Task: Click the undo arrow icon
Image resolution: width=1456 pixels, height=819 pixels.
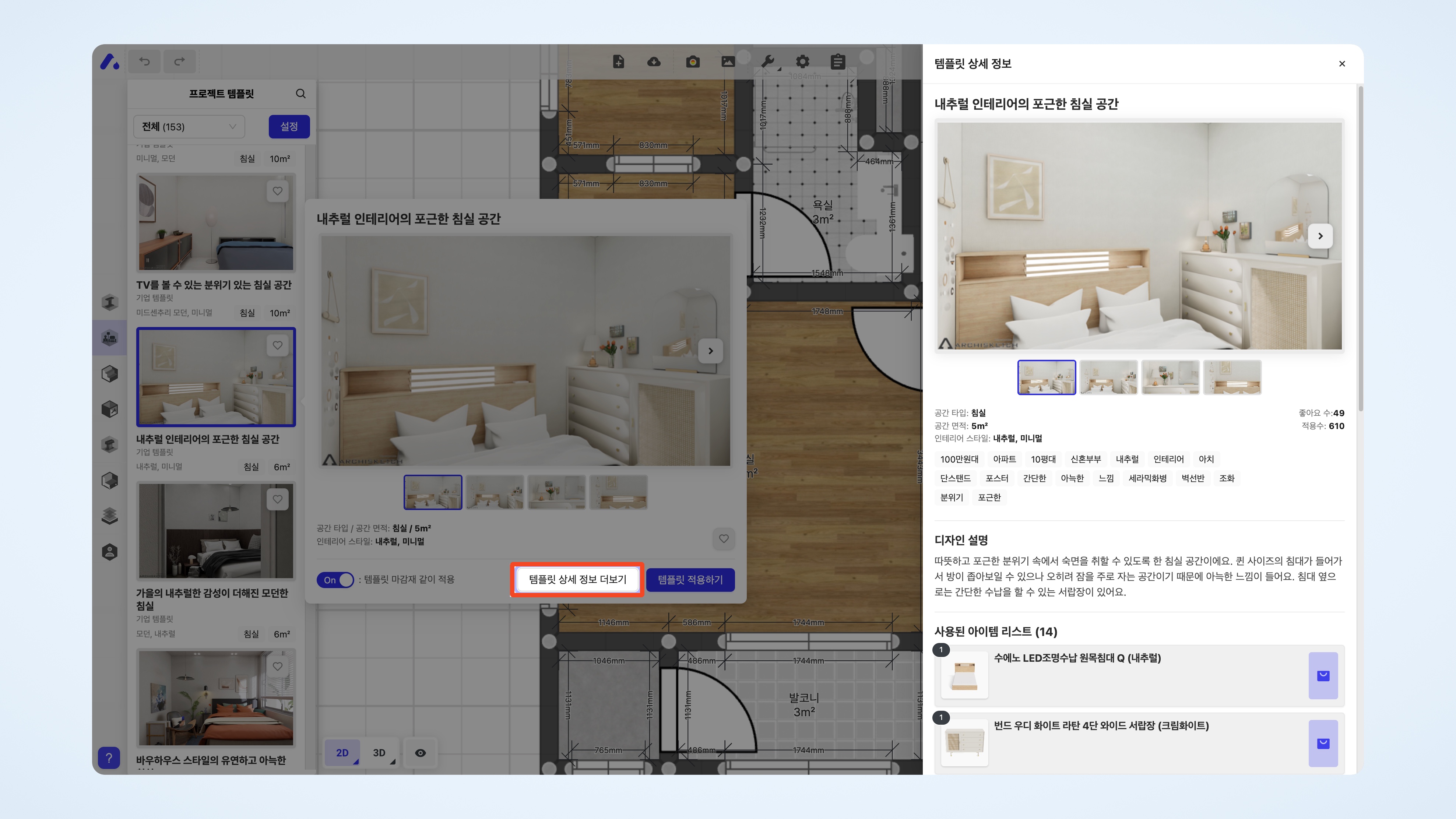Action: click(145, 61)
